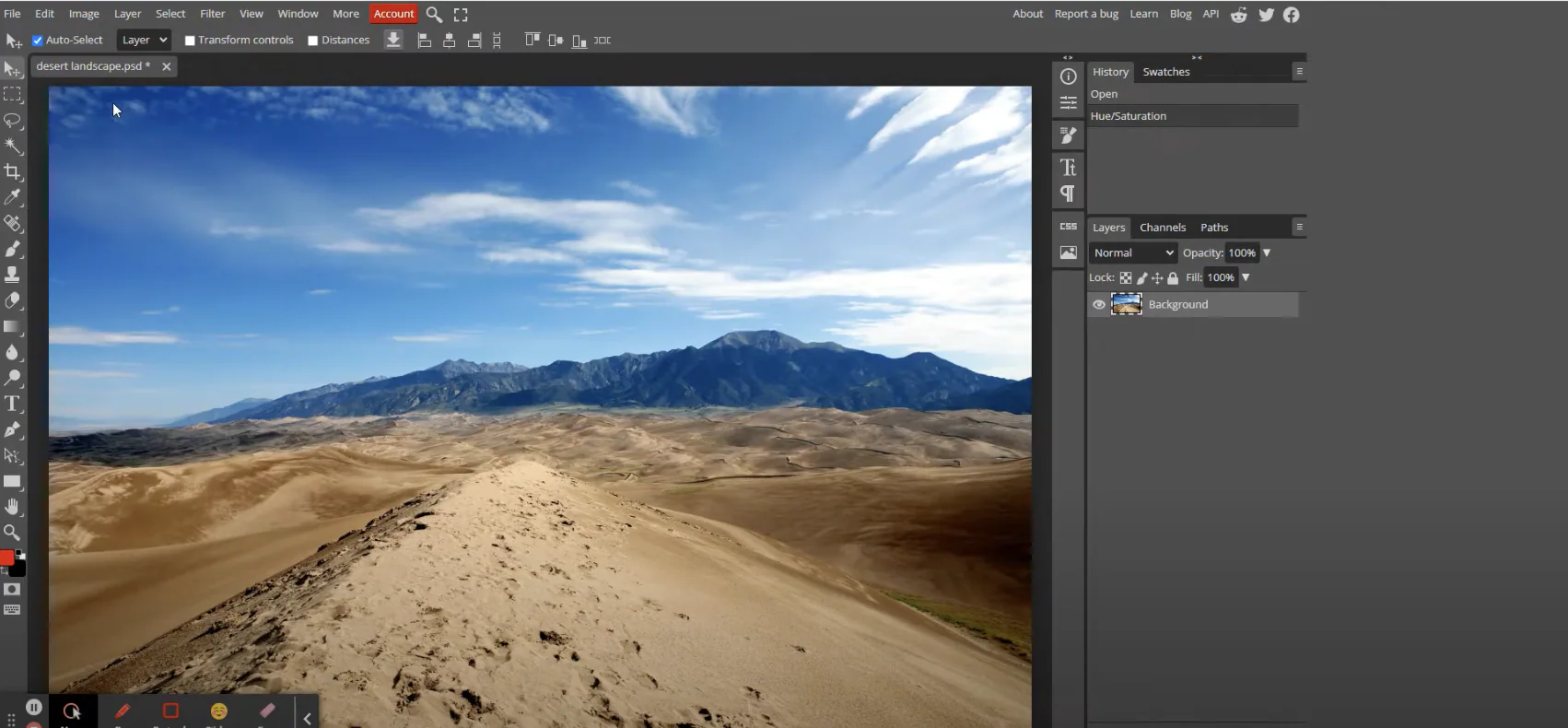Align bottom edges icon
The height and width of the screenshot is (728, 1568).
[579, 40]
